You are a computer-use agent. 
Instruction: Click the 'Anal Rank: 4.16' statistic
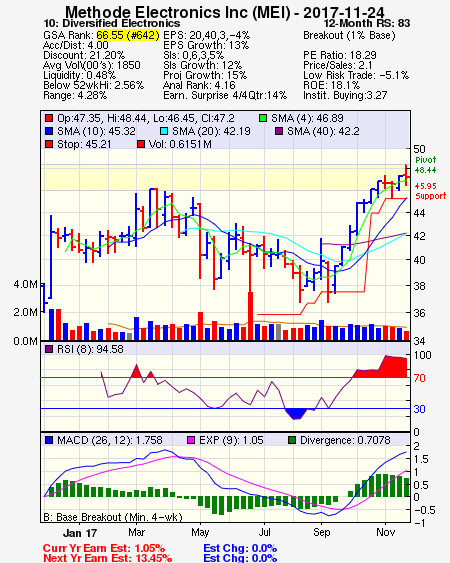[x=199, y=85]
